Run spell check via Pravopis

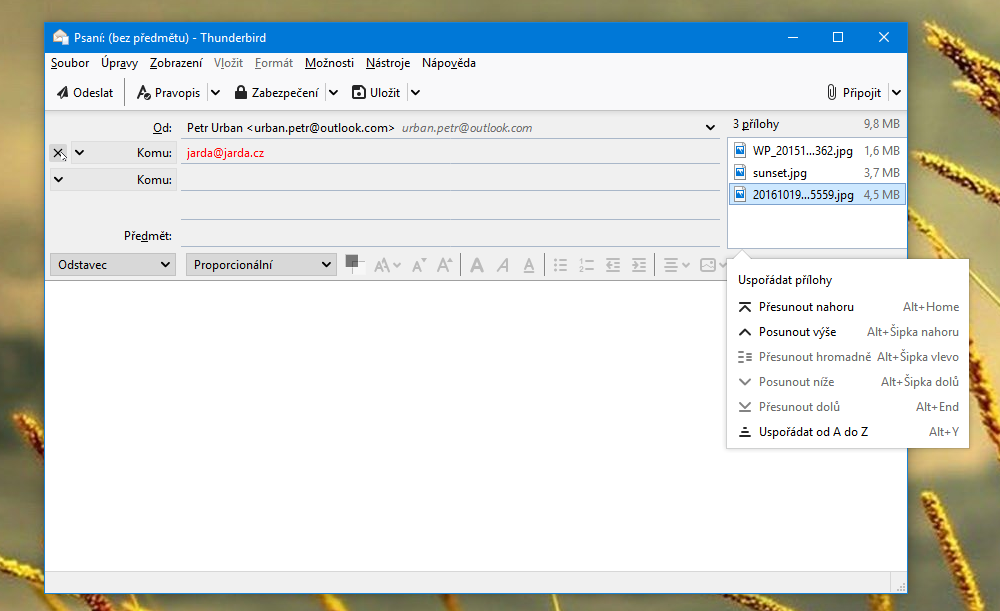pos(169,93)
